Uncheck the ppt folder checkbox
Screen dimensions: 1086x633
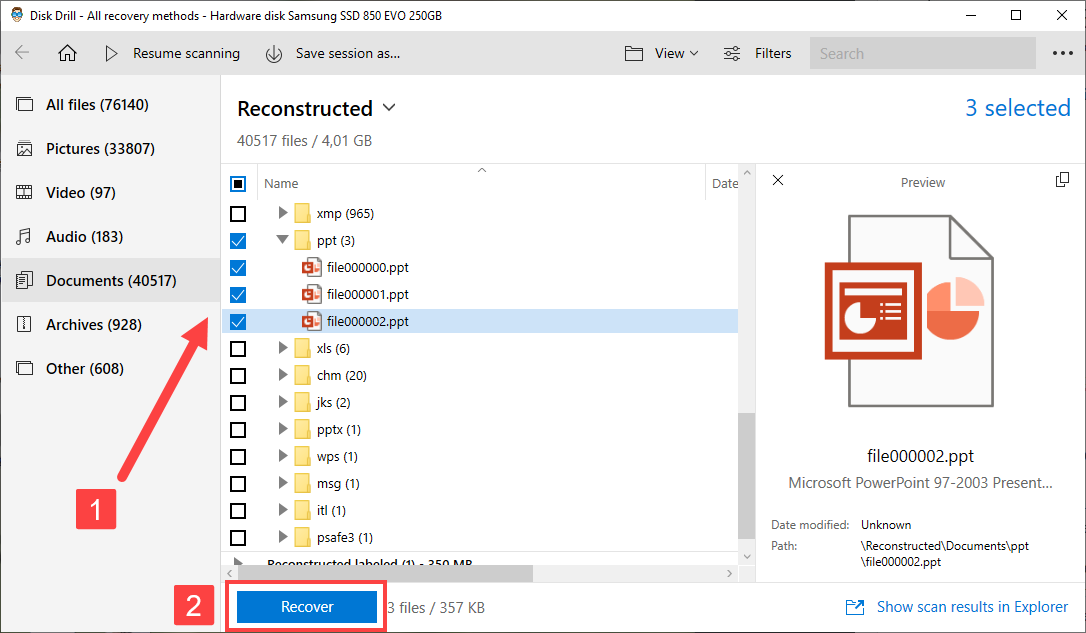(x=238, y=240)
